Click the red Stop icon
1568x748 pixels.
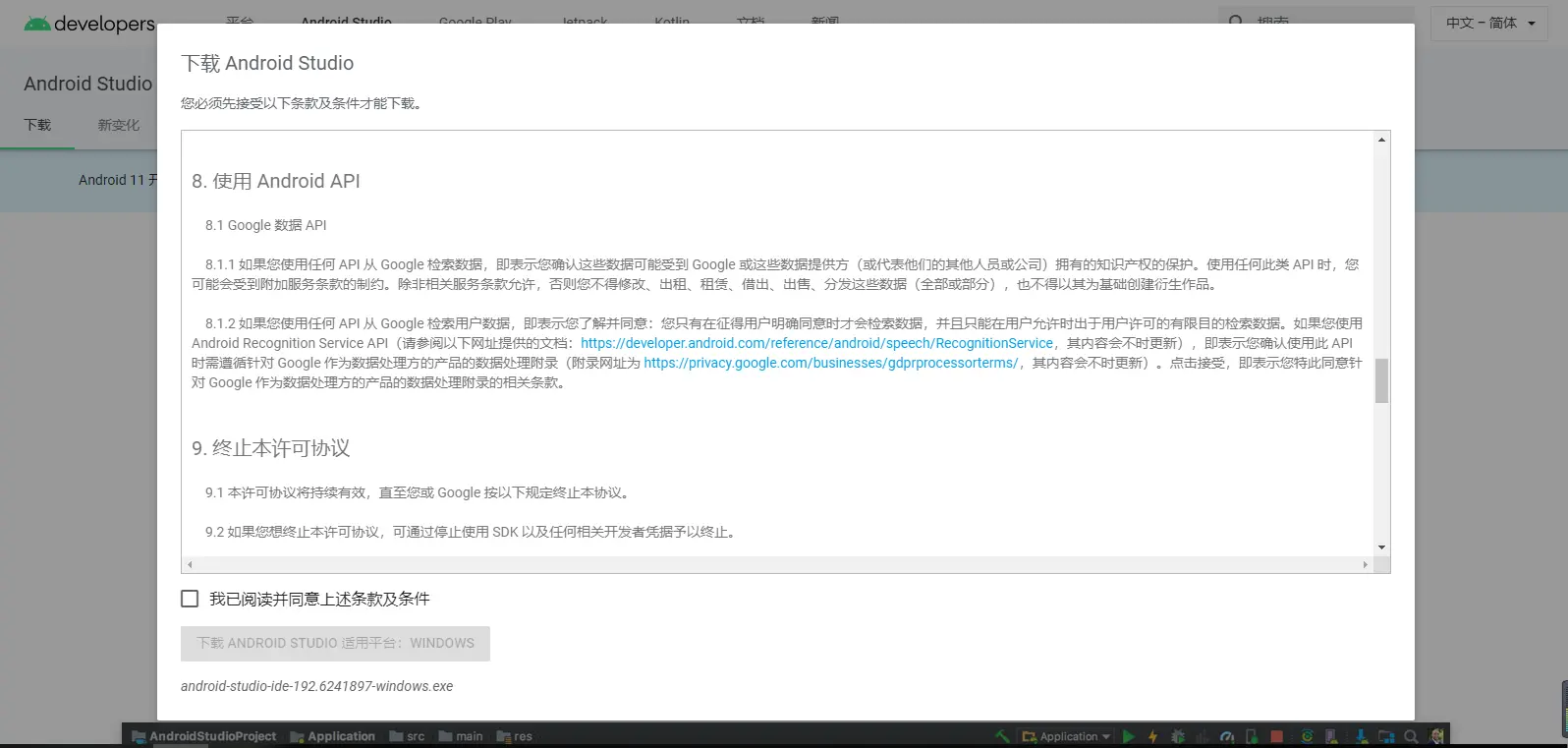tap(1276, 736)
